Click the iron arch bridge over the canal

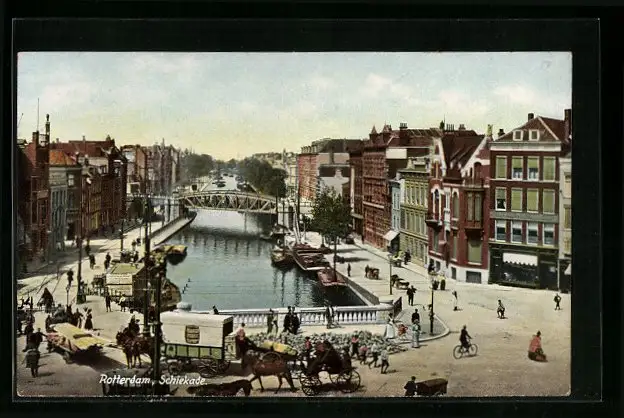228,201
